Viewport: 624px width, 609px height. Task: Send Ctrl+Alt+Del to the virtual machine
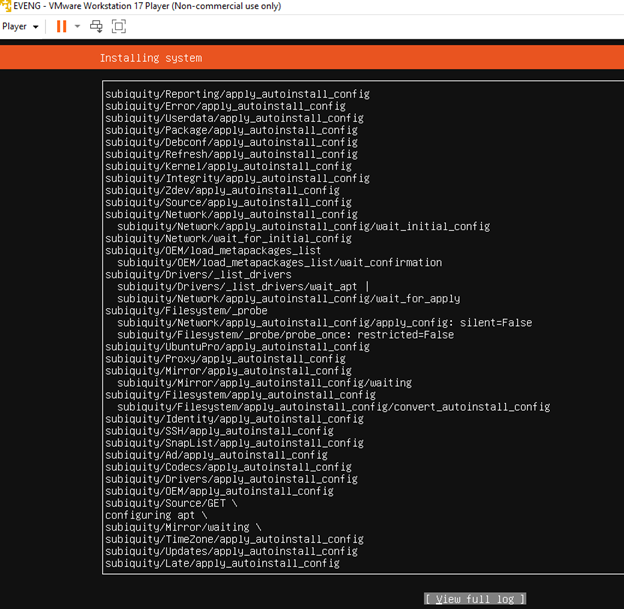point(96,26)
